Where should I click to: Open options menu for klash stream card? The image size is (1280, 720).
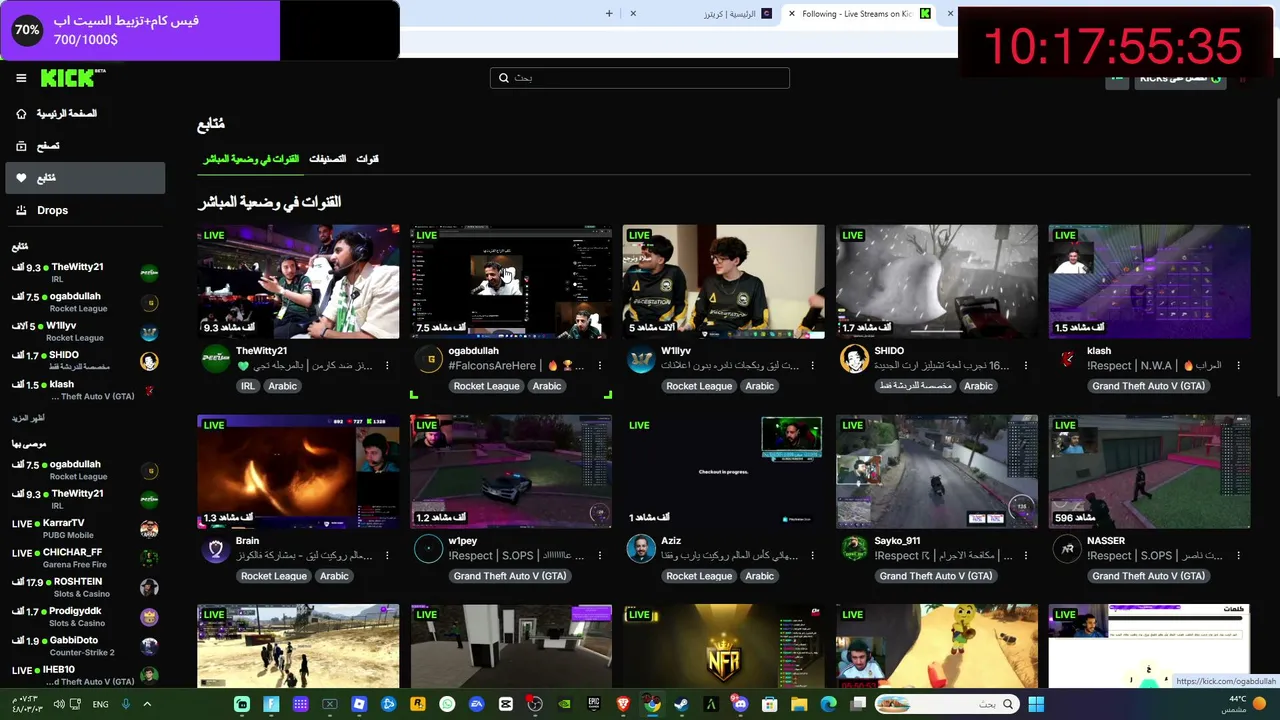1239,366
